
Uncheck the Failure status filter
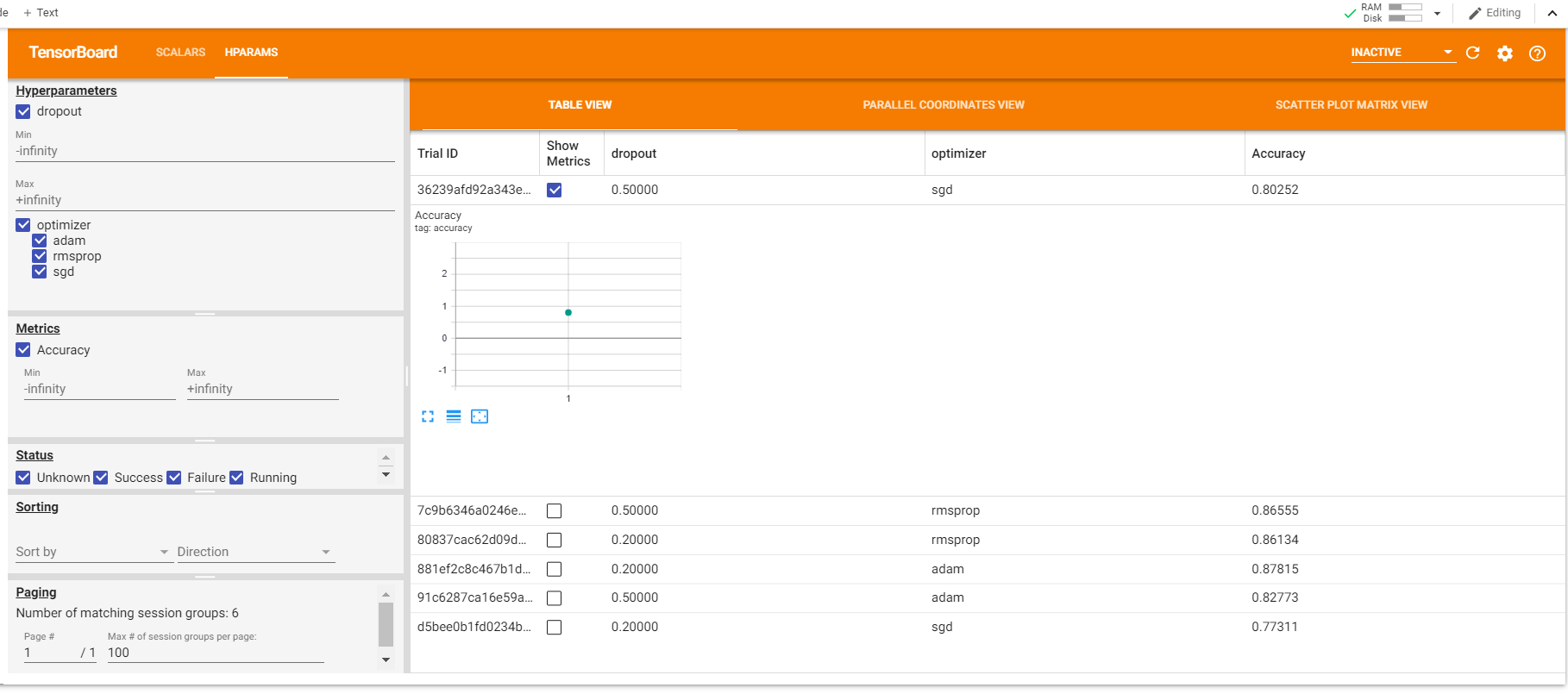point(174,478)
